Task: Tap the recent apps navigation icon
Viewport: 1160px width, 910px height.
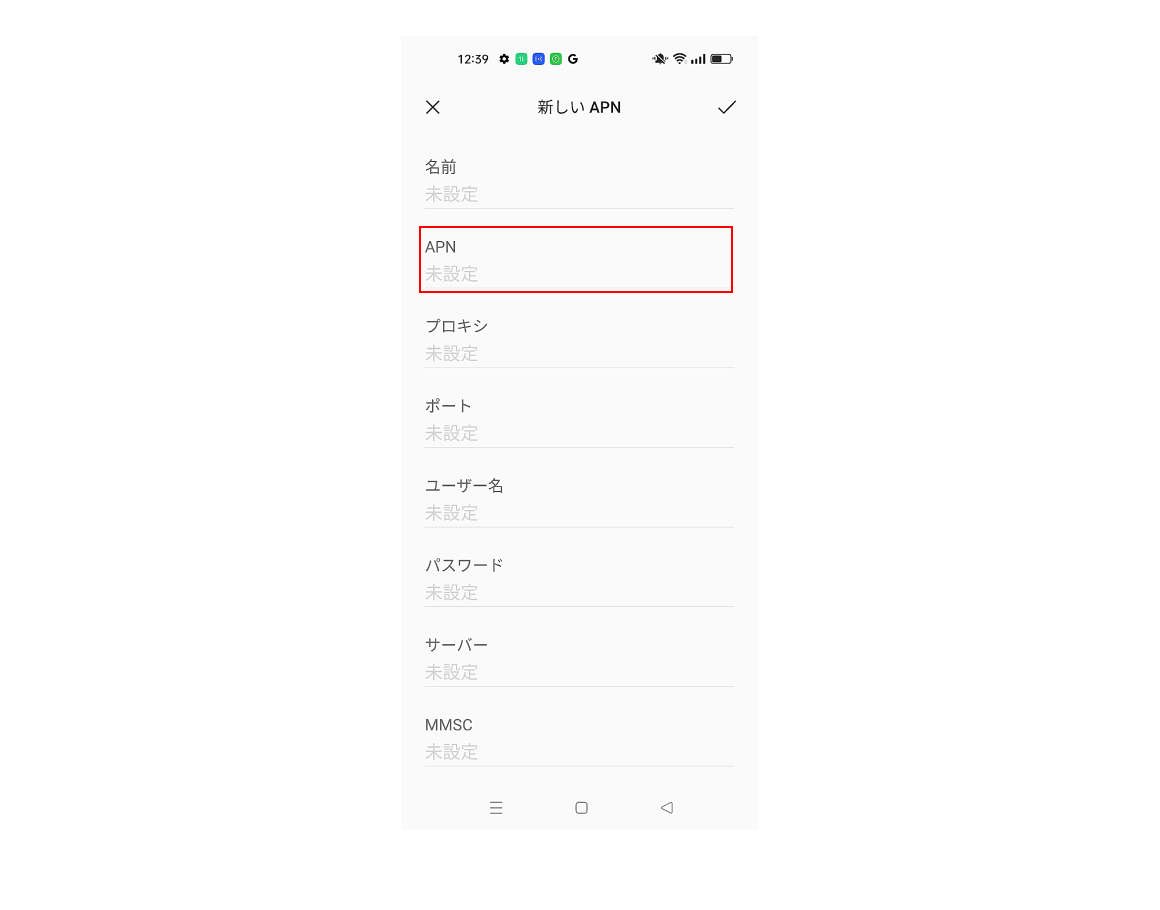Action: (x=496, y=808)
